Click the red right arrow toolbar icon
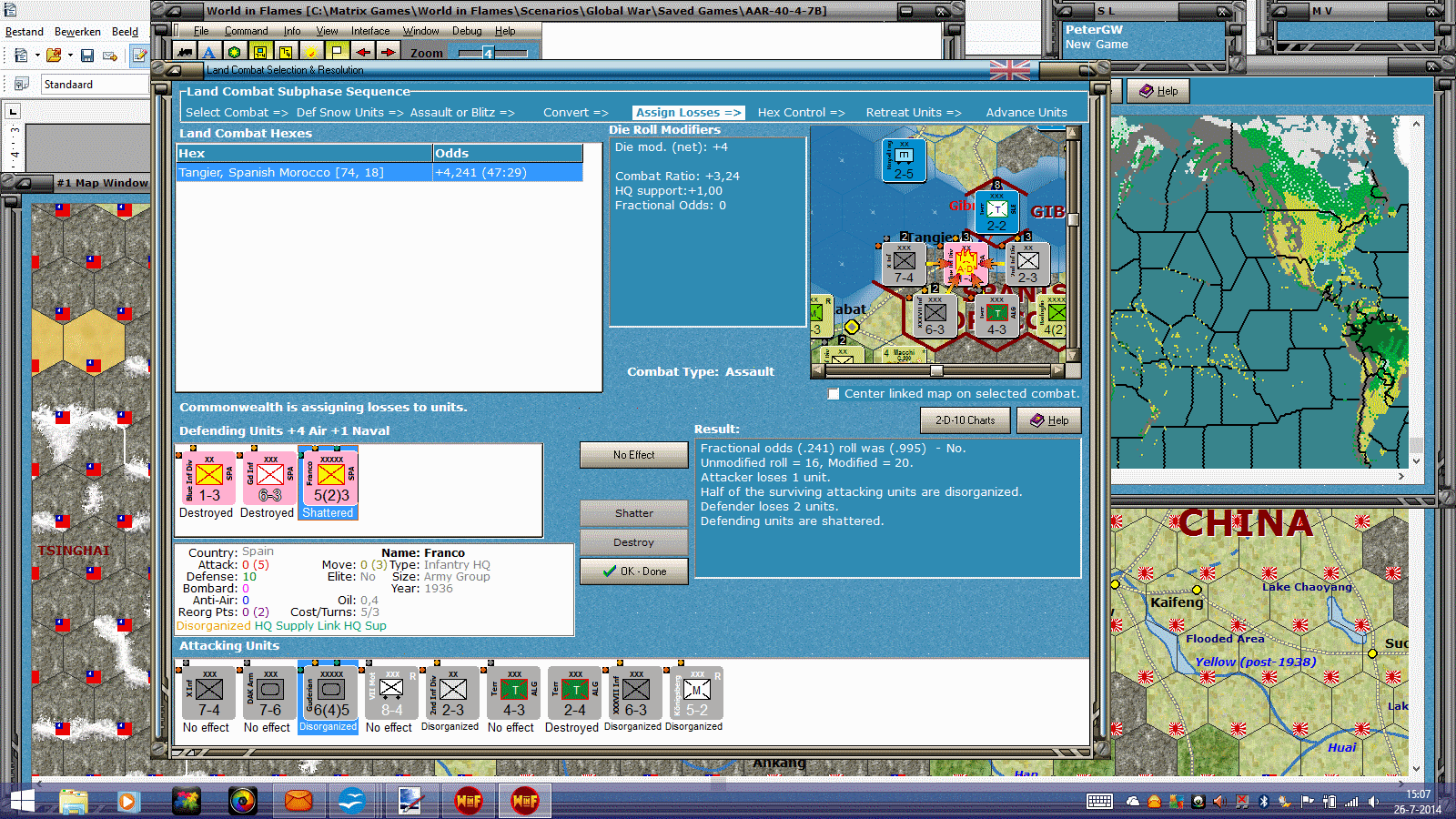Image resolution: width=1456 pixels, height=819 pixels. point(388,53)
